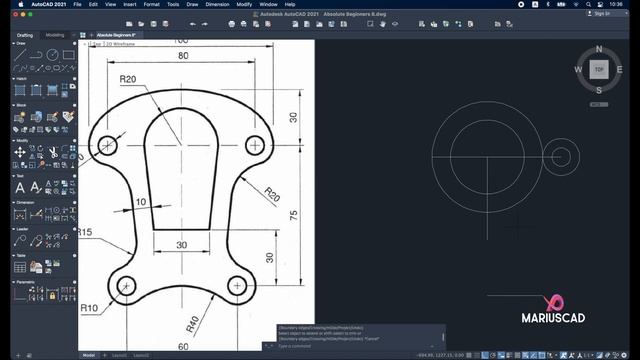Select the Hatch tool

click(x=20, y=90)
